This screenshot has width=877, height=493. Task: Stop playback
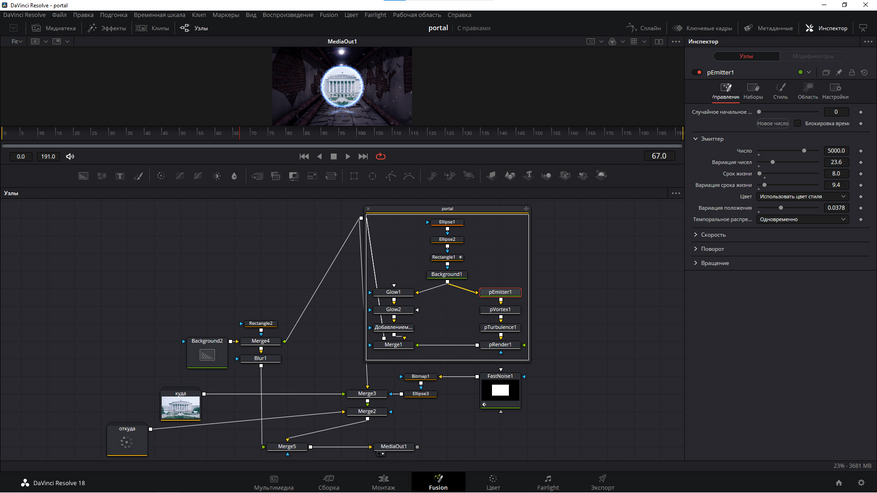tap(334, 157)
